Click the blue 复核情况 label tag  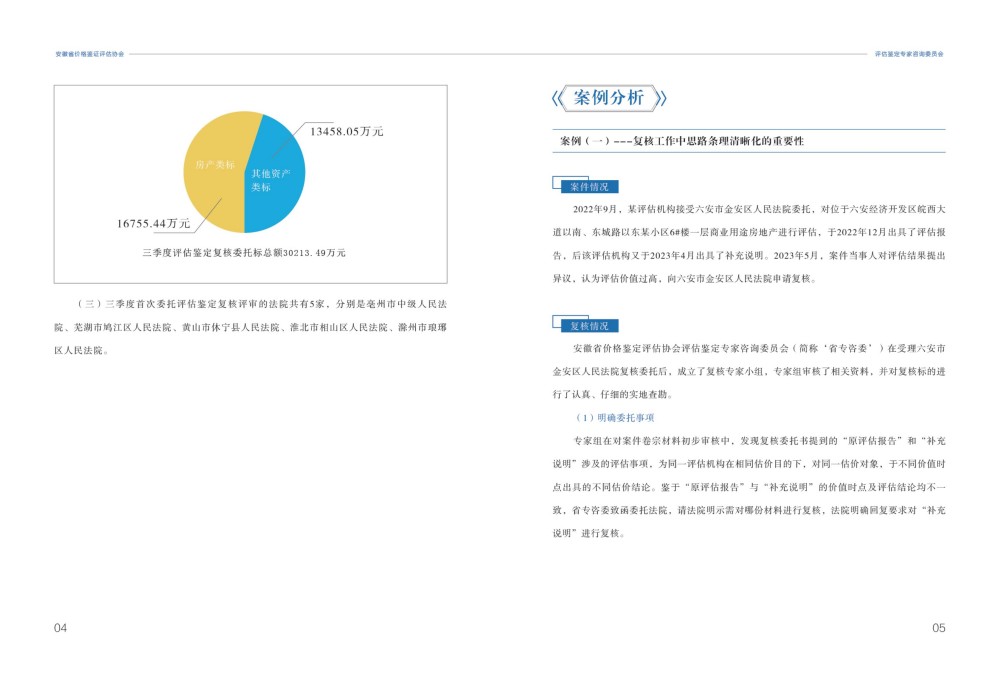589,326
